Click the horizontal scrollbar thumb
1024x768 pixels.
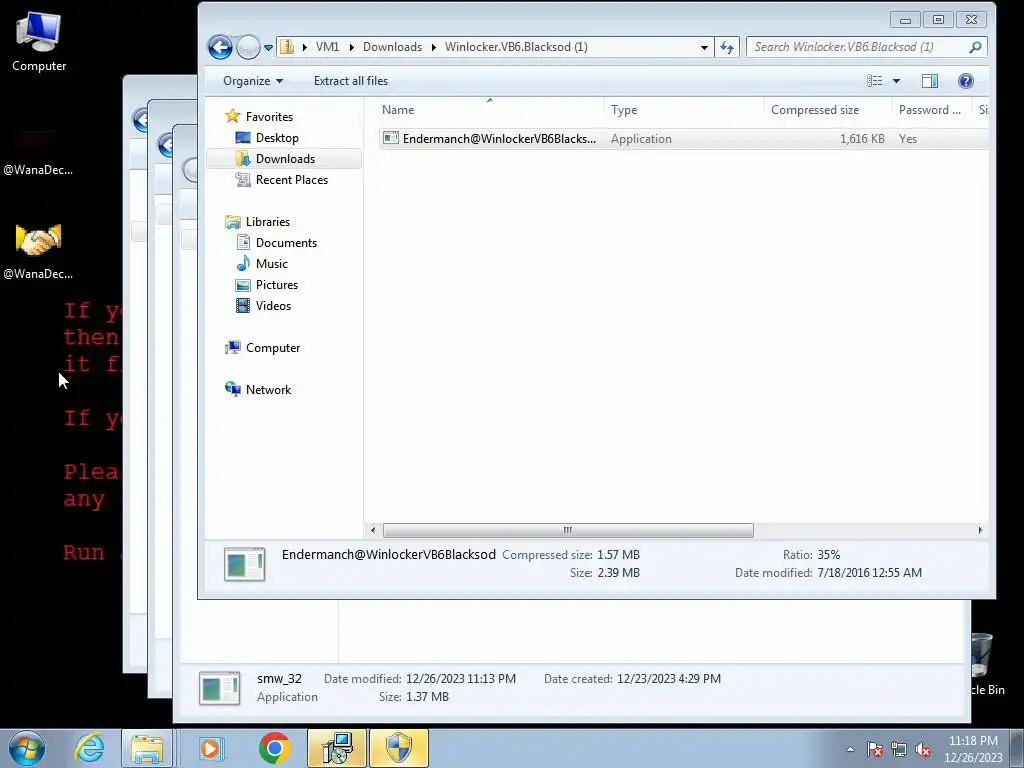click(568, 530)
